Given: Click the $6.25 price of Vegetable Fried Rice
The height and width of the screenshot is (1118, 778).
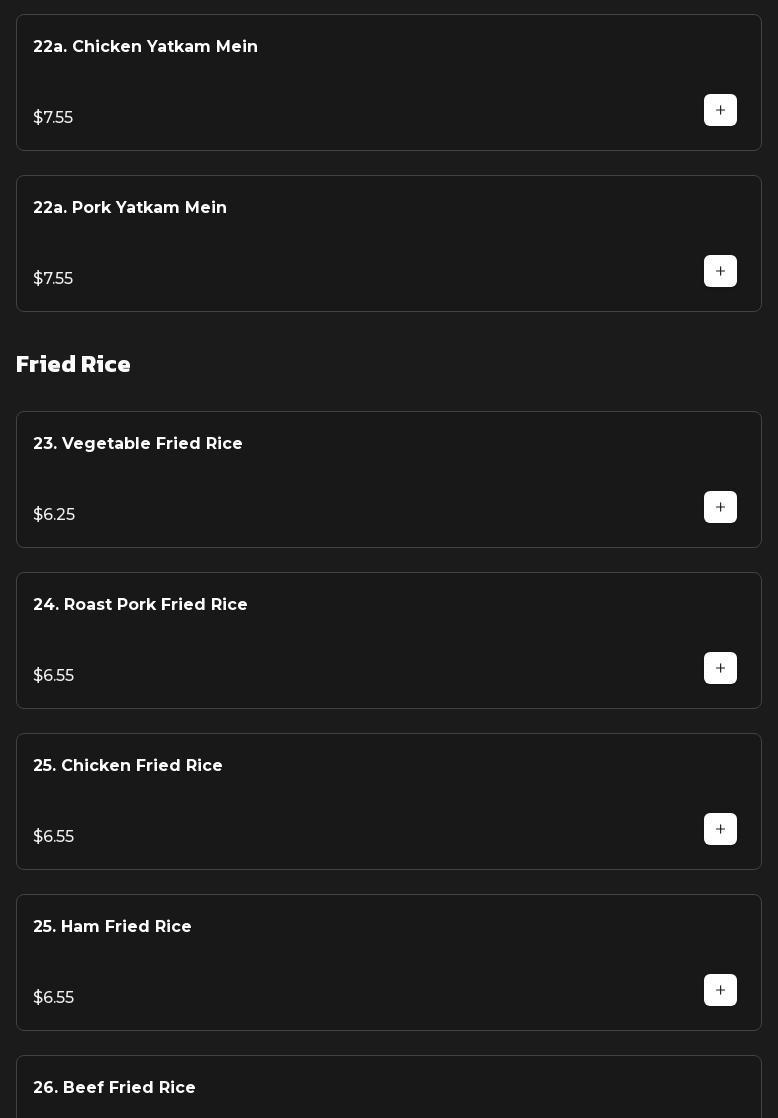Looking at the screenshot, I should (54, 515).
